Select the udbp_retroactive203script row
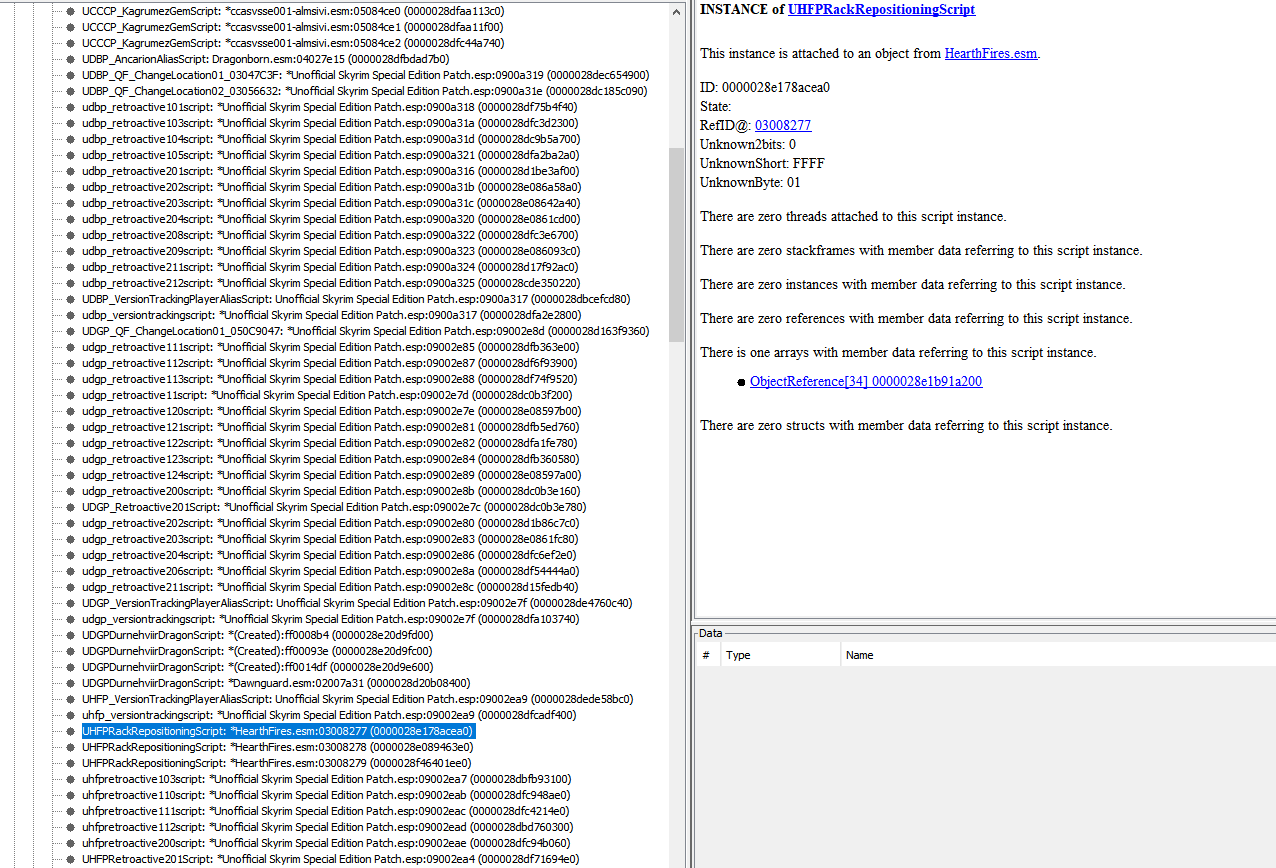Viewport: 1276px width, 868px height. 330,203
